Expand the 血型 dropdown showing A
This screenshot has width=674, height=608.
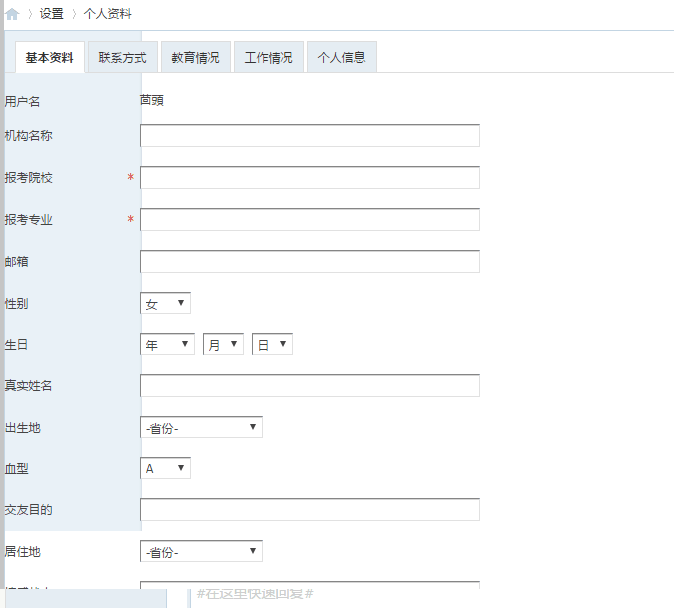pos(165,468)
